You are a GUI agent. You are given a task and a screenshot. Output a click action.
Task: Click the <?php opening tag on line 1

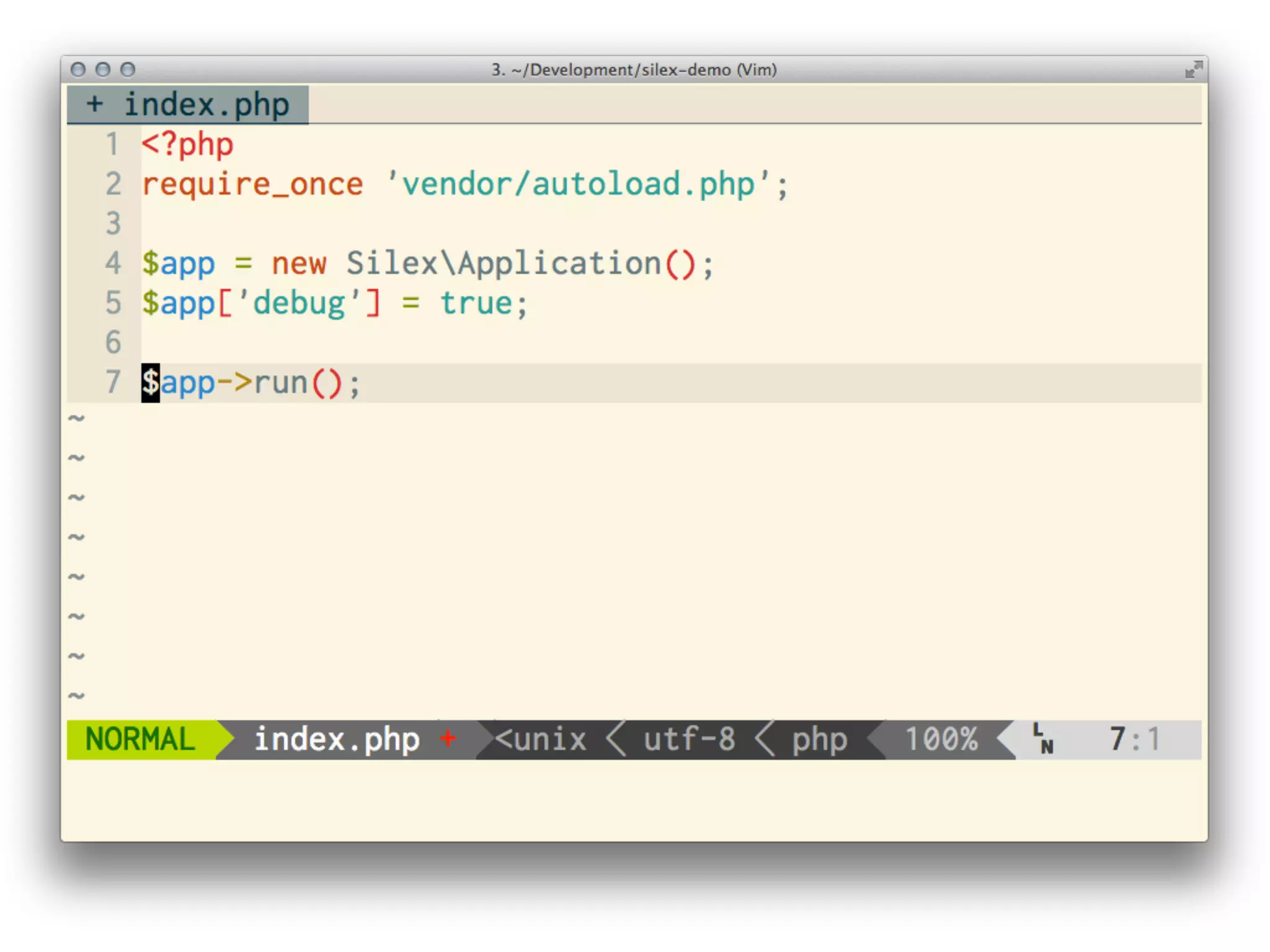[187, 144]
